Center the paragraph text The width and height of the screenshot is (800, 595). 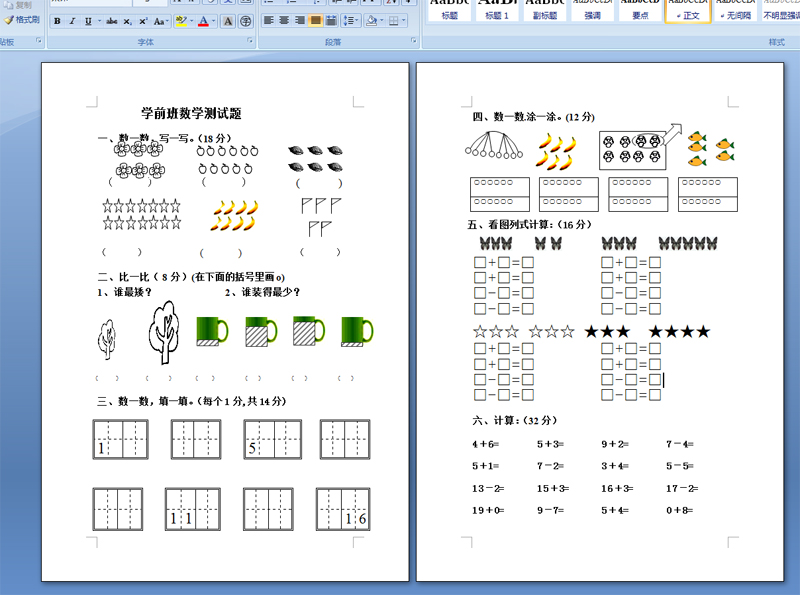tap(285, 20)
